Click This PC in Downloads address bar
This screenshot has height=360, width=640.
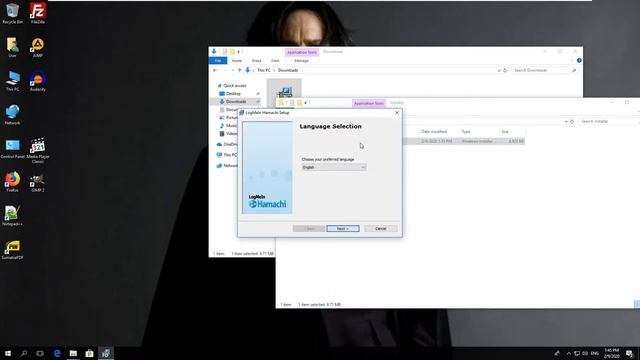pyautogui.click(x=264, y=70)
